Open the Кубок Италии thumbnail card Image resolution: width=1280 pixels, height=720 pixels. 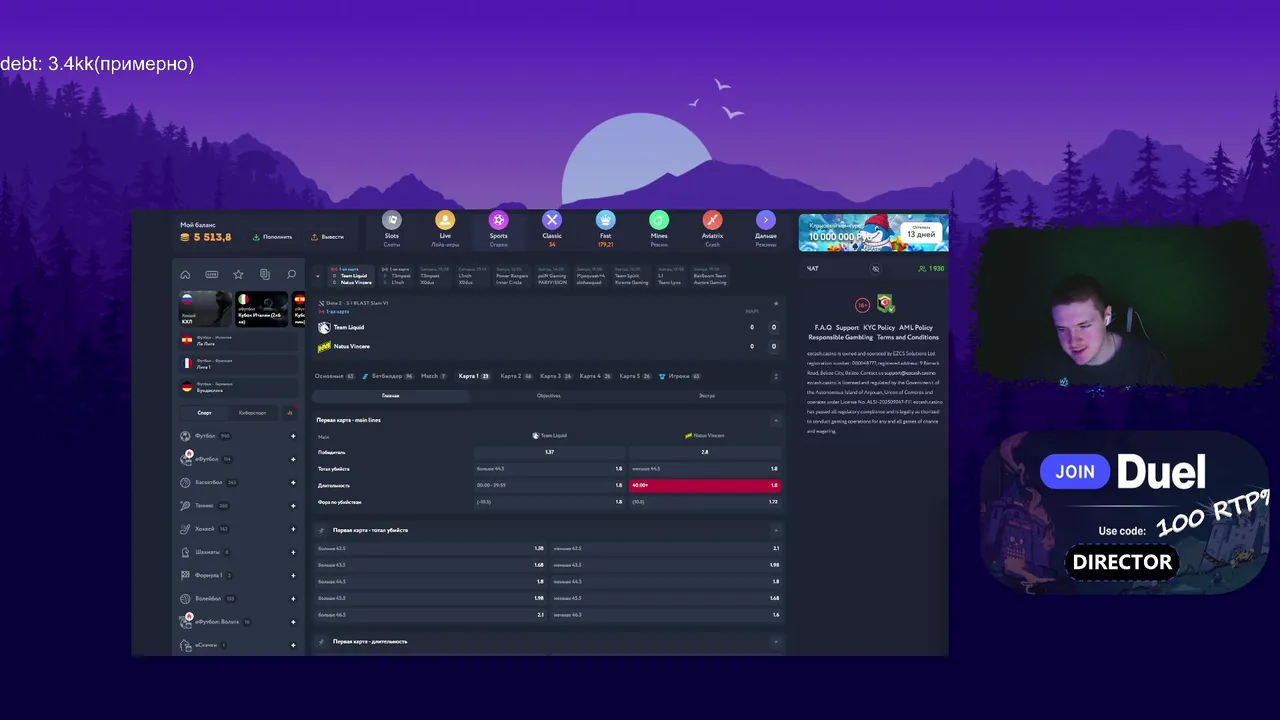[x=262, y=309]
